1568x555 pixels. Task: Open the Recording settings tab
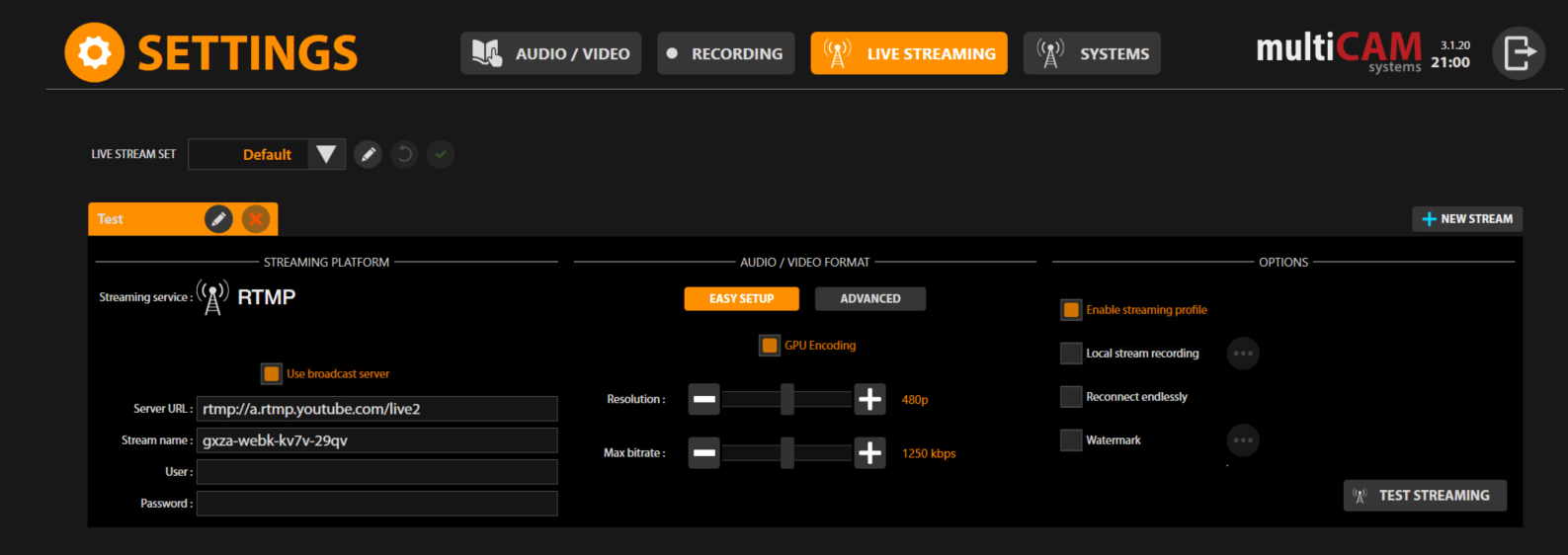pos(726,53)
